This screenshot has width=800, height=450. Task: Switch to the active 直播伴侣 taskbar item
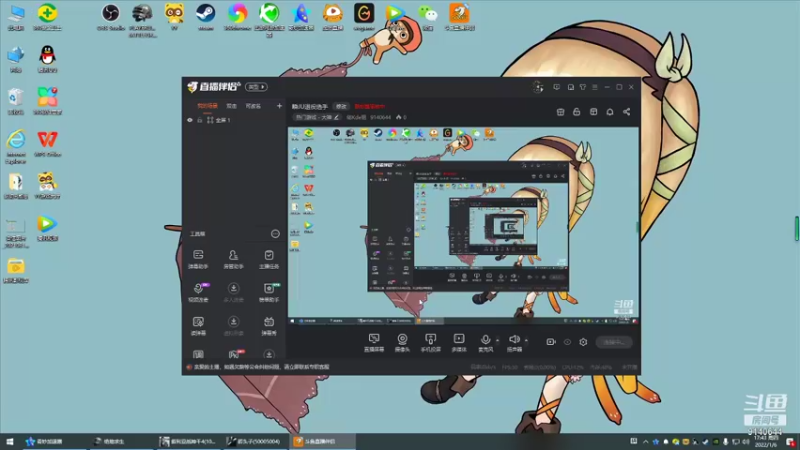pos(322,441)
